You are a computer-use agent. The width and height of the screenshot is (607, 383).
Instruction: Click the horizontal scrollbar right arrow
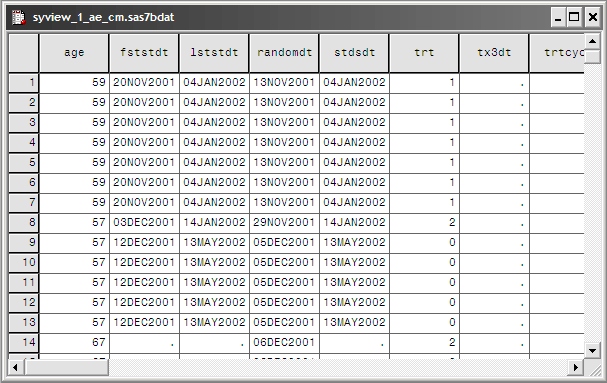pos(576,367)
